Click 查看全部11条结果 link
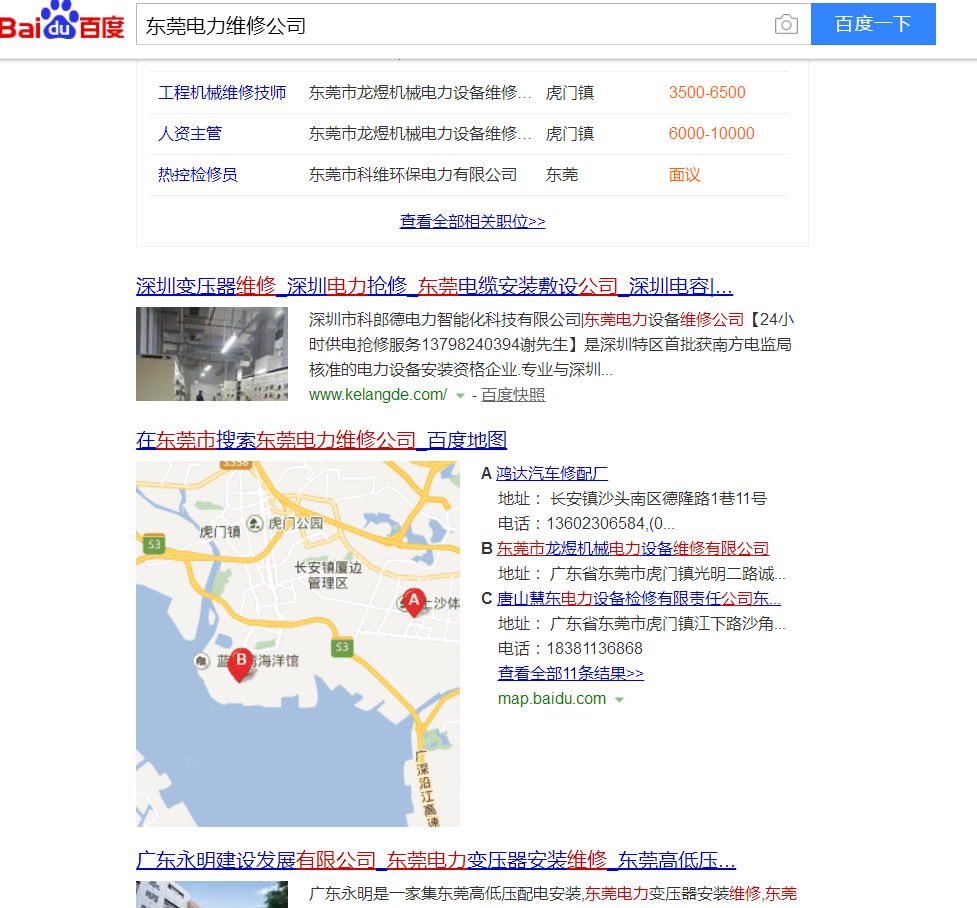The image size is (977, 908). (571, 673)
